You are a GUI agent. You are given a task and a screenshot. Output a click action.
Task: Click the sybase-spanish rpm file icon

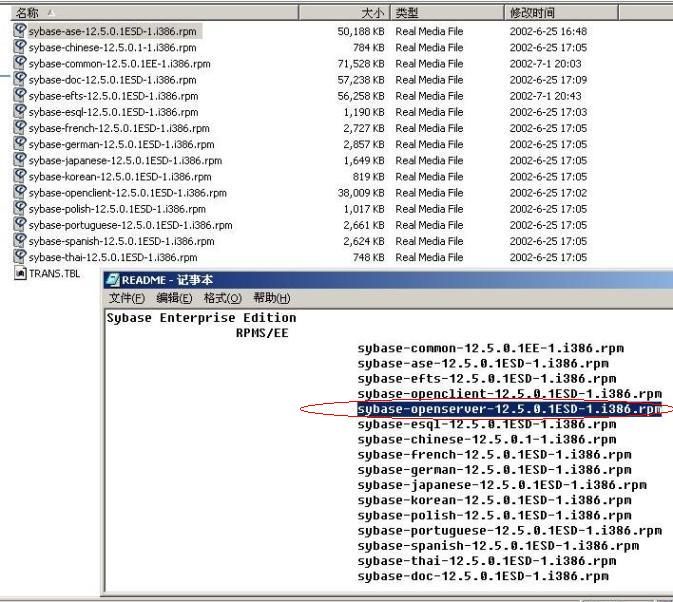(20, 240)
